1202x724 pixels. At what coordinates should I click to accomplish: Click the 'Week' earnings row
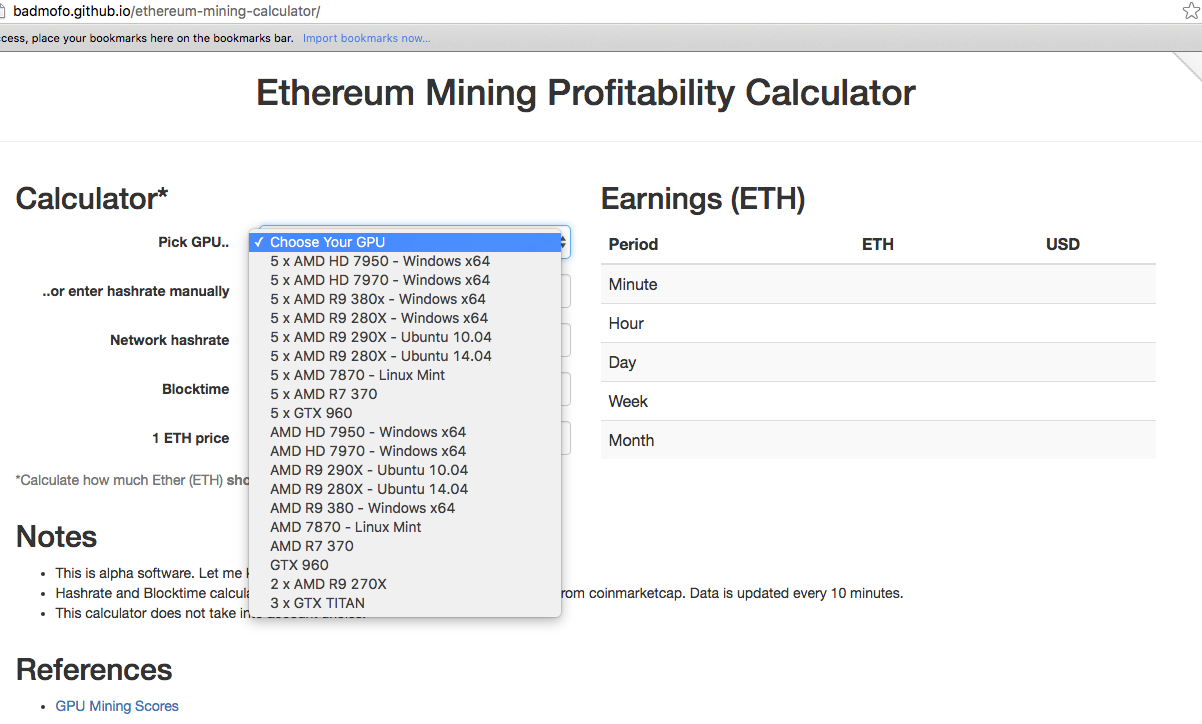pos(878,401)
